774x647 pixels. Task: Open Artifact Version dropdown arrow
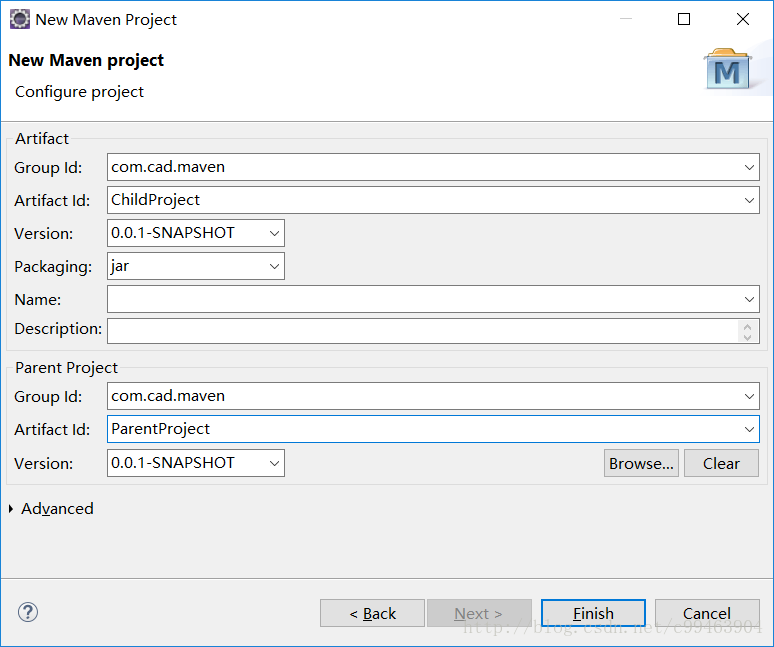pos(274,233)
